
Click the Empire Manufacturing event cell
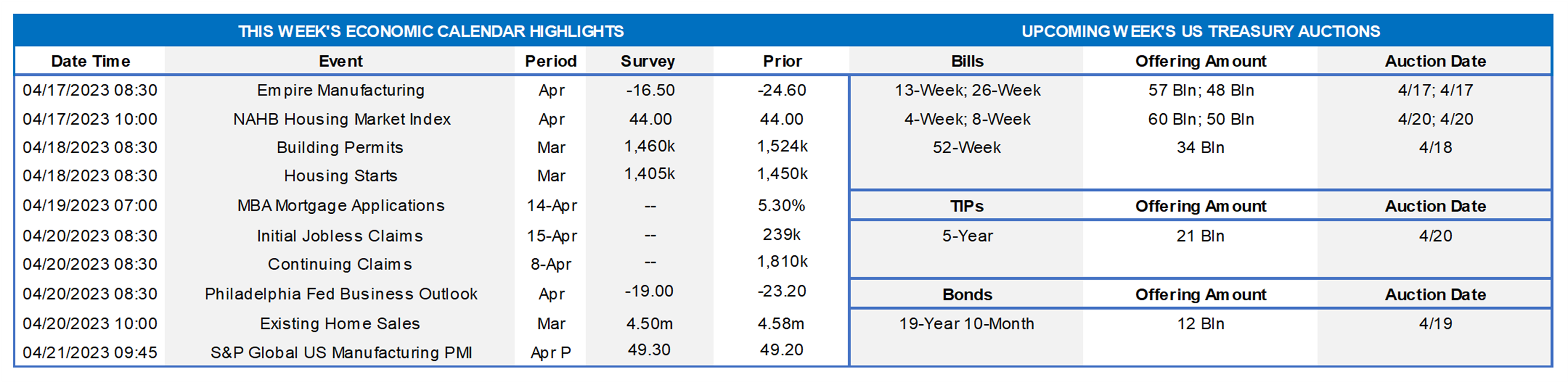click(x=340, y=90)
